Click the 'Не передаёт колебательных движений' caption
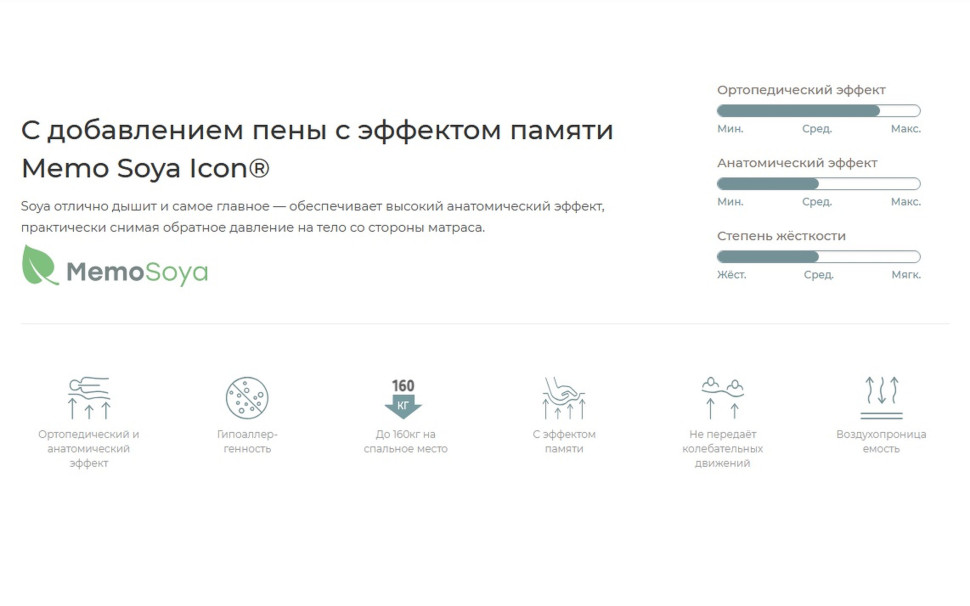970x606 pixels. pos(722,449)
